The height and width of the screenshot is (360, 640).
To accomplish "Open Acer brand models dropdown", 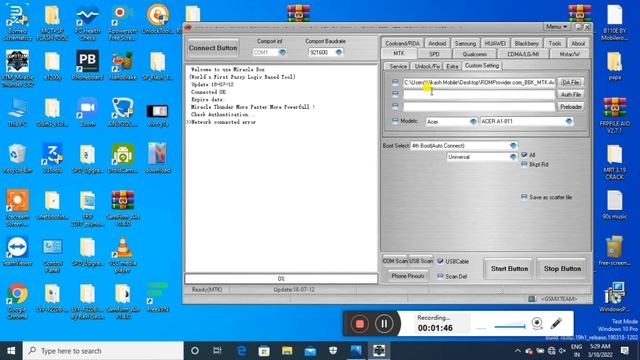I will (473, 122).
